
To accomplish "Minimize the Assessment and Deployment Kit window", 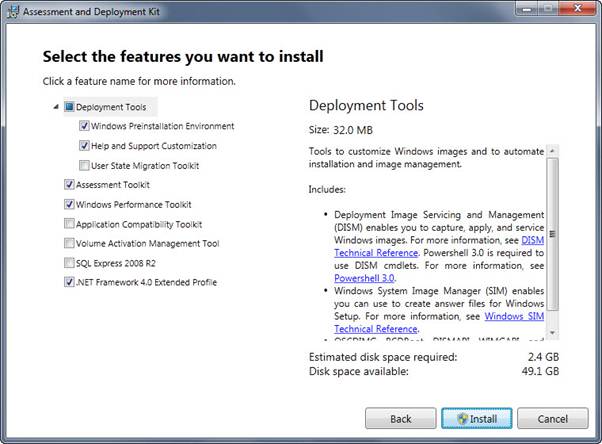I will [x=526, y=8].
